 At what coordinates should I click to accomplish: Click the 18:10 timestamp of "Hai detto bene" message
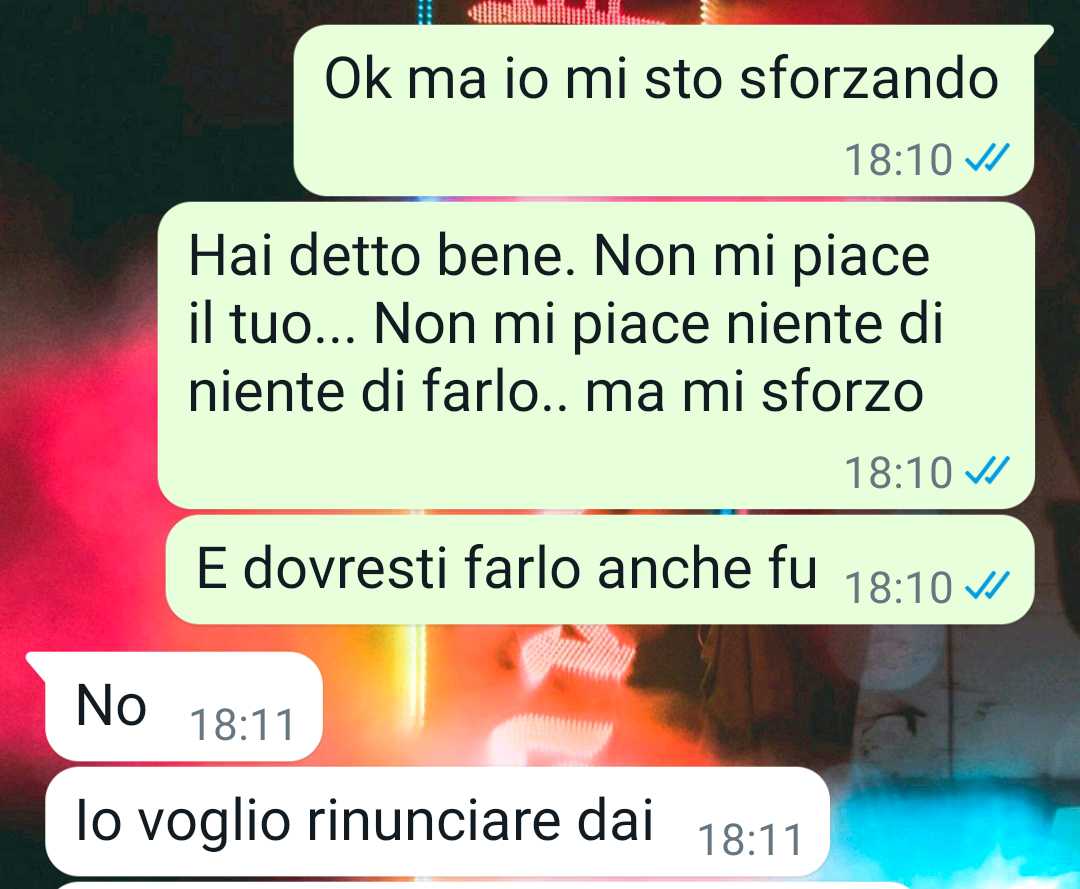point(898,473)
